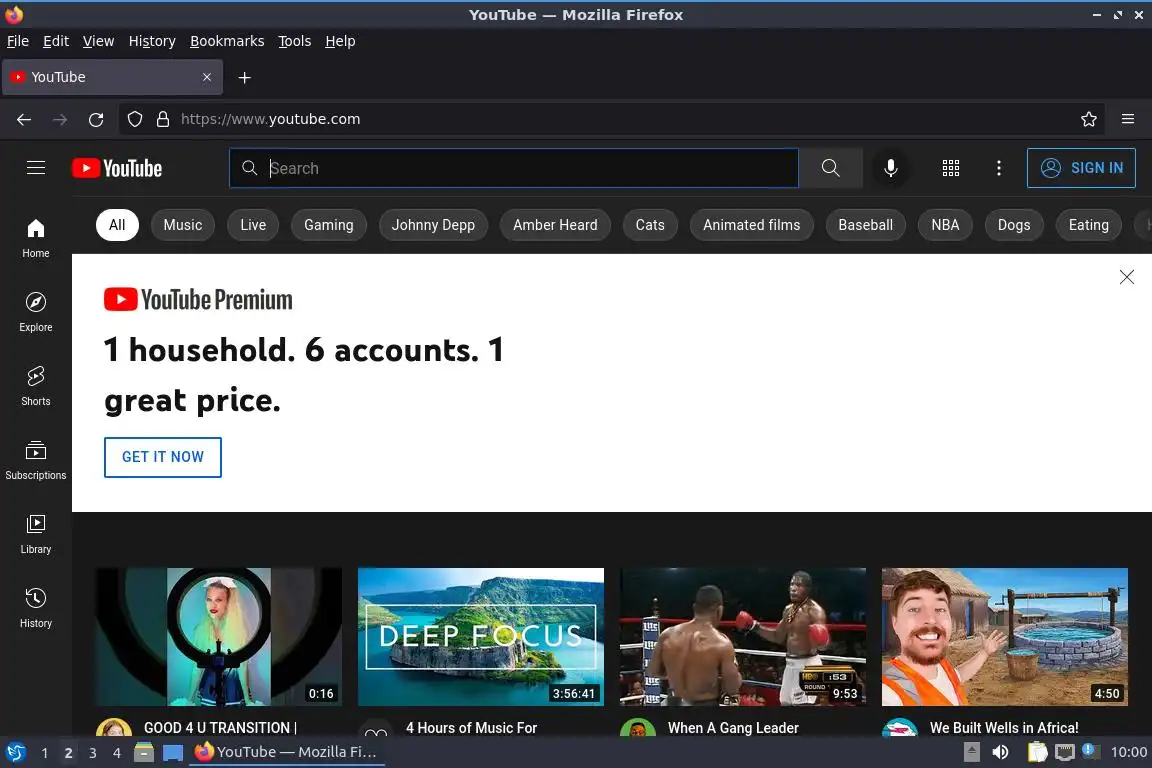Select the Animated films filter chip
Viewport: 1152px width, 768px height.
(751, 225)
